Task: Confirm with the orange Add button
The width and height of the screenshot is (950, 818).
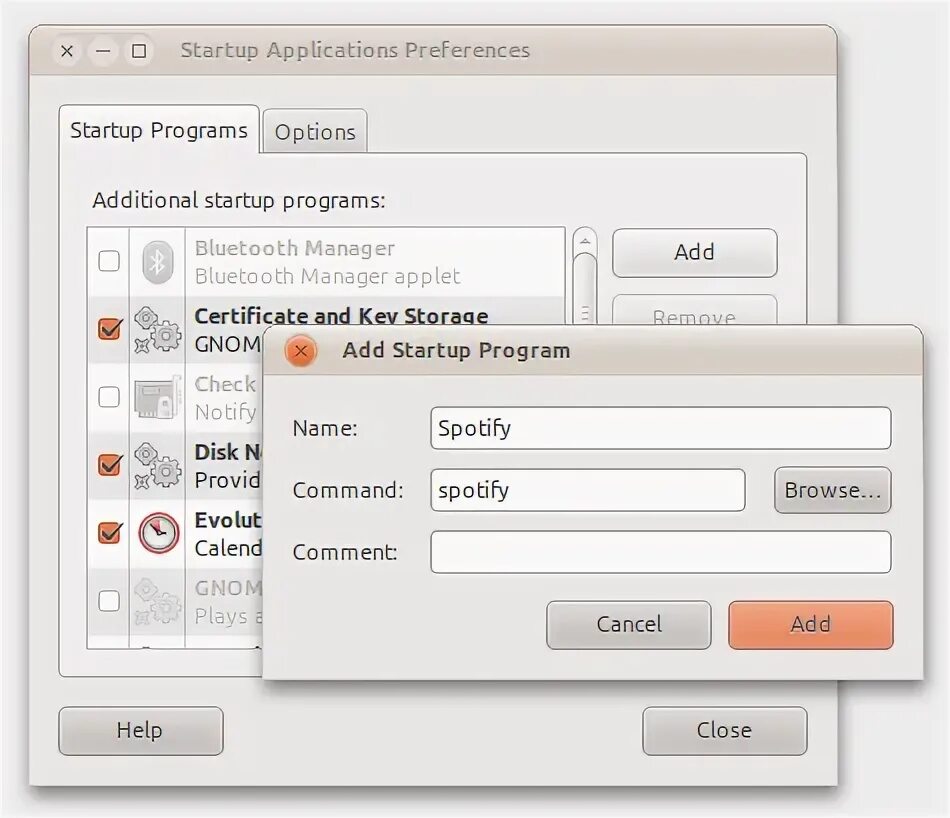Action: click(x=811, y=625)
